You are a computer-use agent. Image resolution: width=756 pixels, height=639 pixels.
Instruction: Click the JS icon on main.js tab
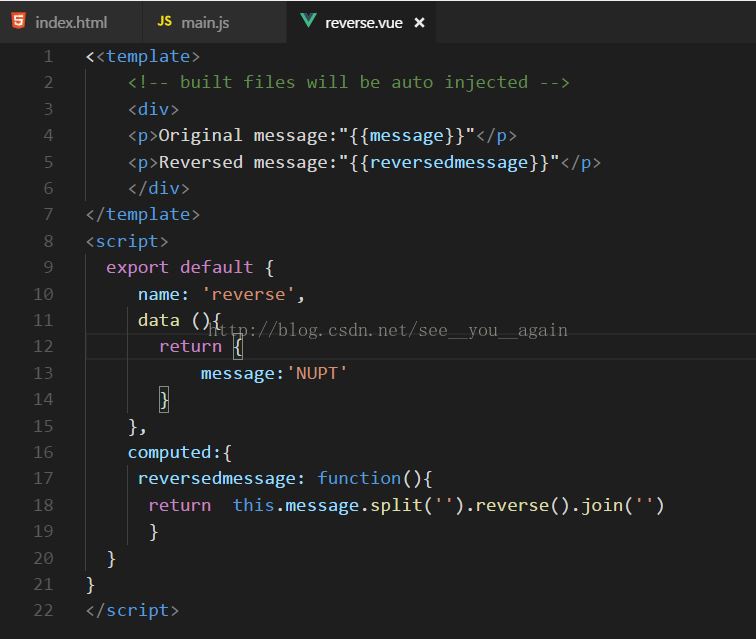coord(164,21)
